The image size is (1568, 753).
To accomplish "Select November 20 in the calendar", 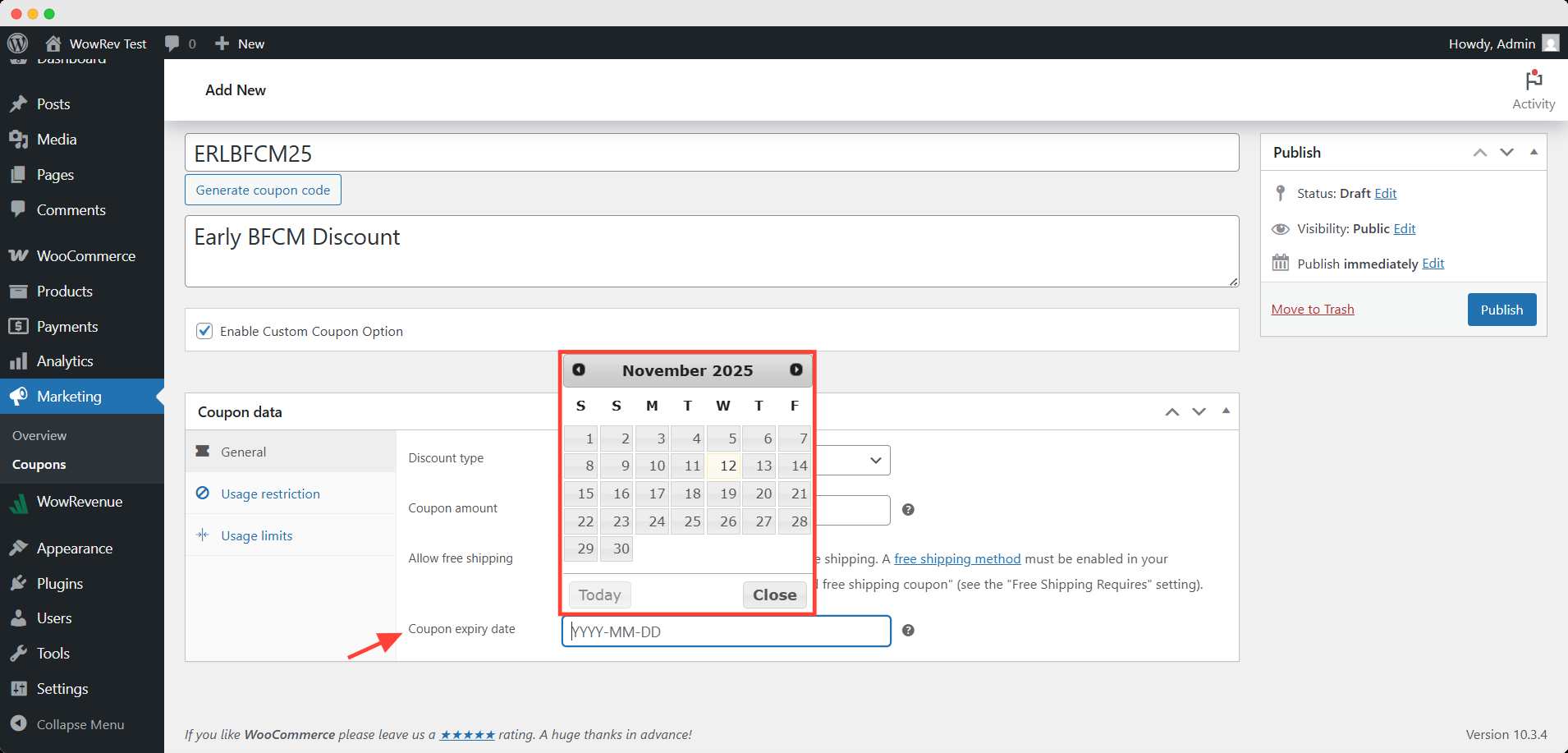I will point(763,494).
